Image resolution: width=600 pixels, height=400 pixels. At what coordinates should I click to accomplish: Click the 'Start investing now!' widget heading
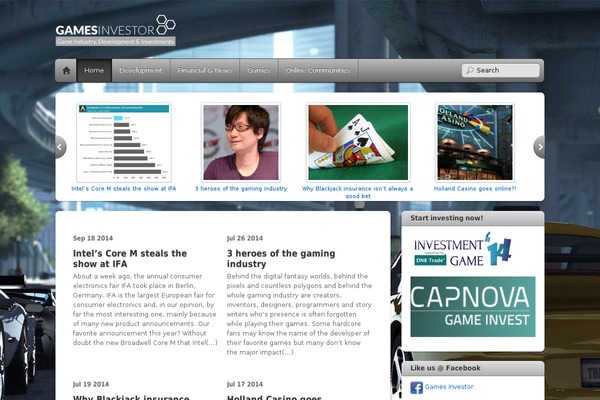point(447,218)
